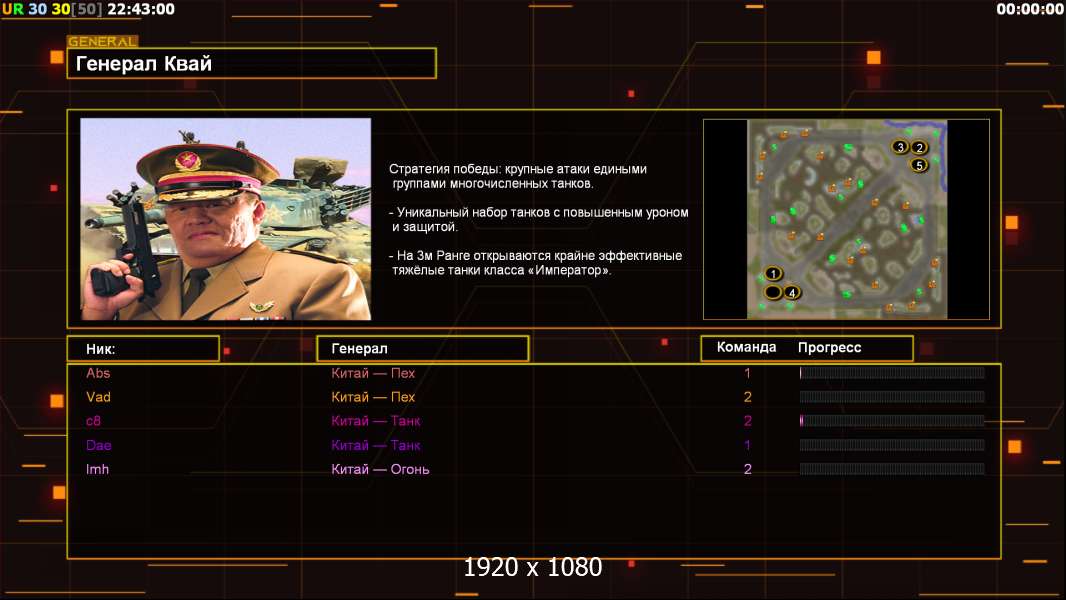
Task: Click 'Китай — Пех' in the Abs row
Action: click(x=373, y=373)
